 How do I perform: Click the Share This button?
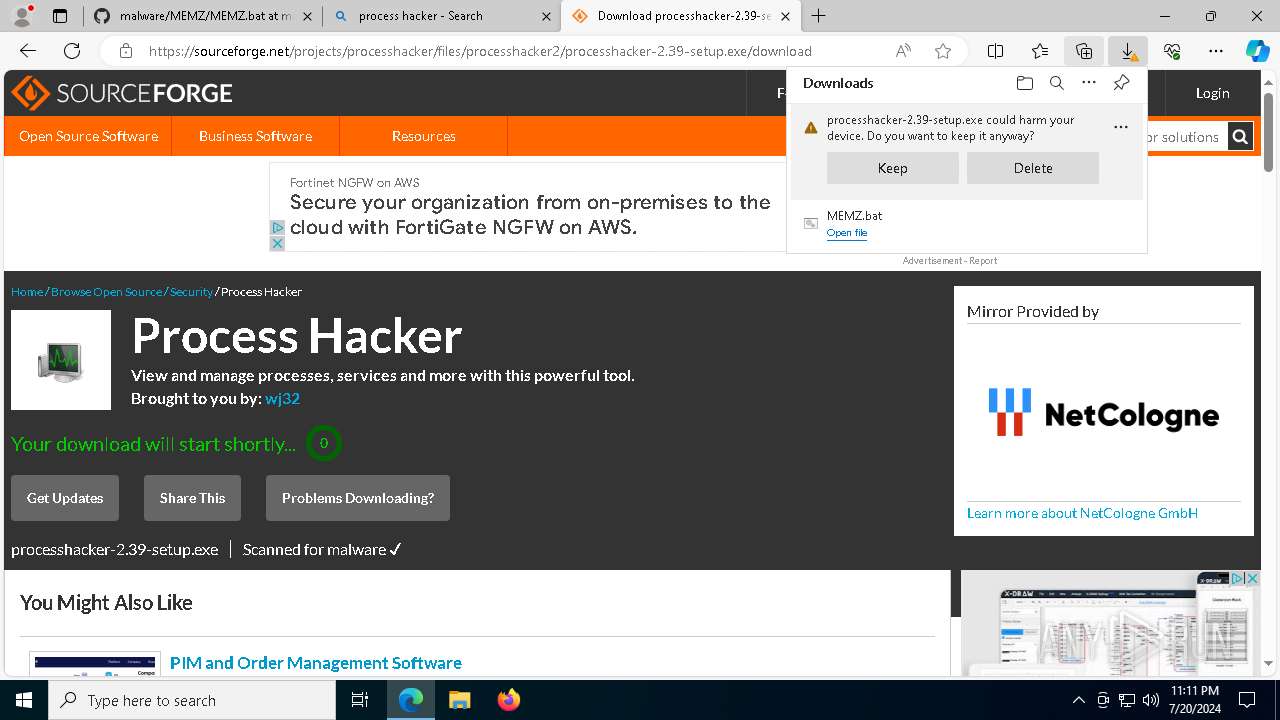point(192,498)
